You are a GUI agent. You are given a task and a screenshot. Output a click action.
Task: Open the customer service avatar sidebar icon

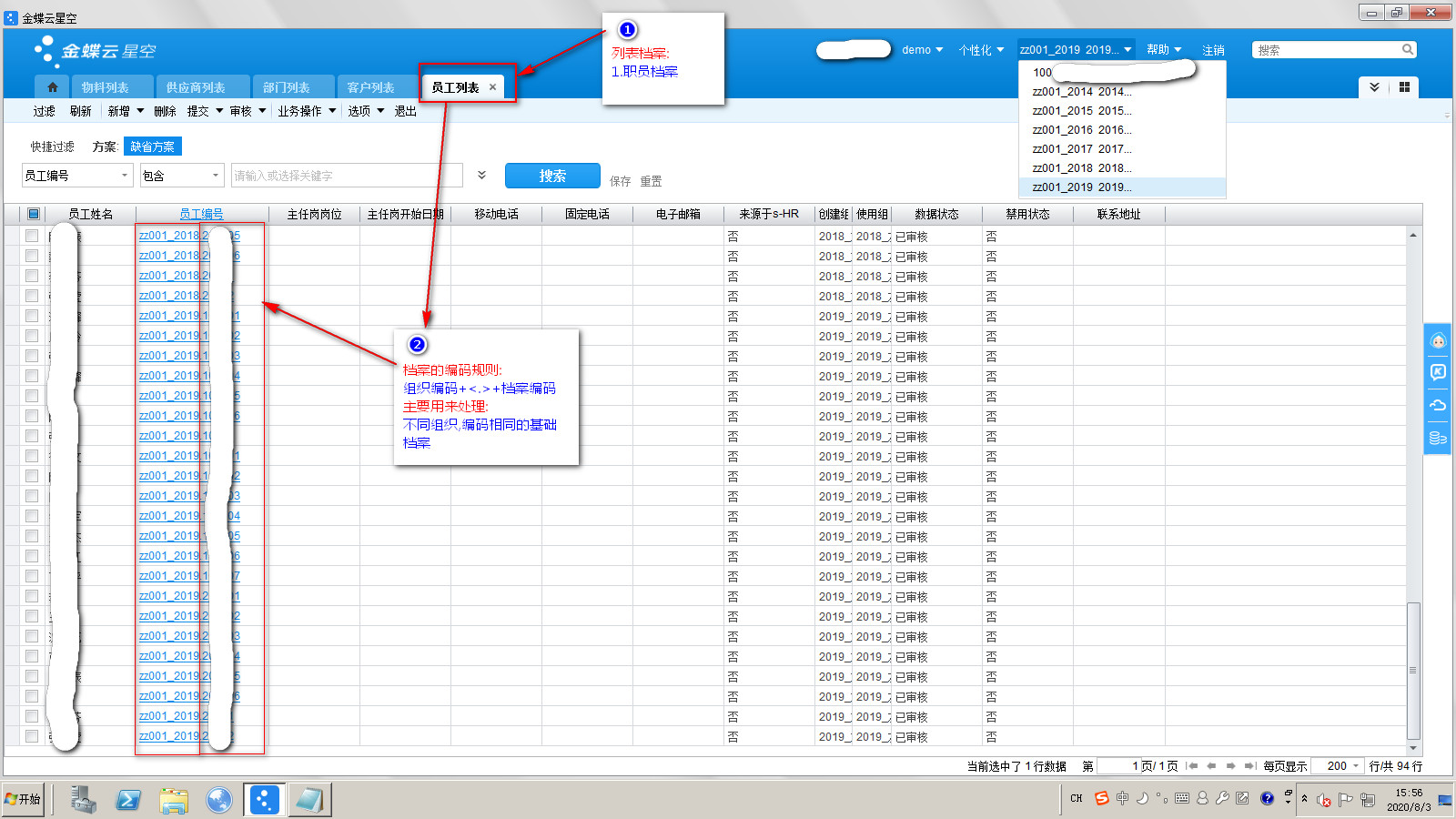[x=1438, y=341]
